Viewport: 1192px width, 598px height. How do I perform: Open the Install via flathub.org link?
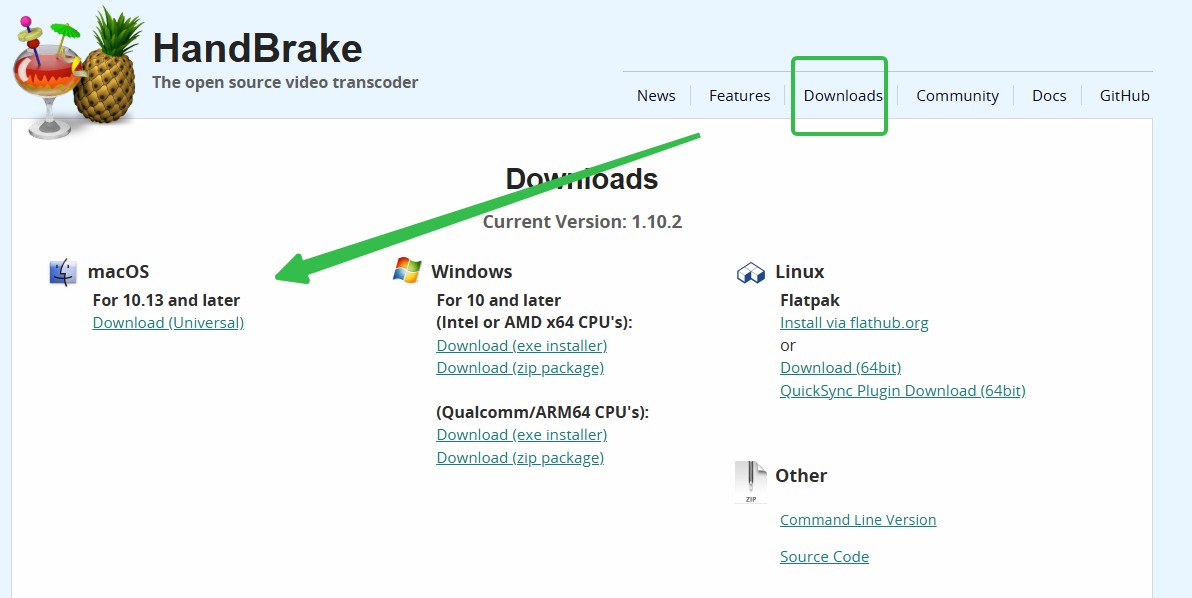854,323
